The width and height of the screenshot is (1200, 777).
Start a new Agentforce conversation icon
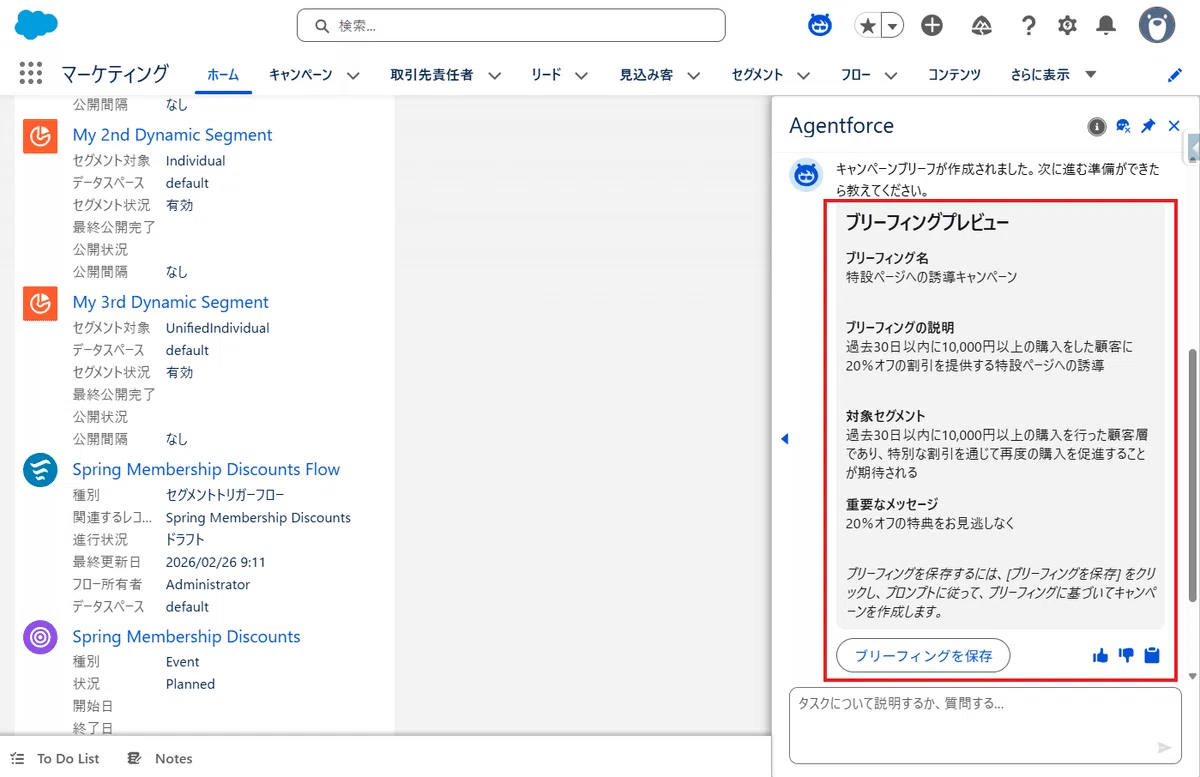[1123, 126]
